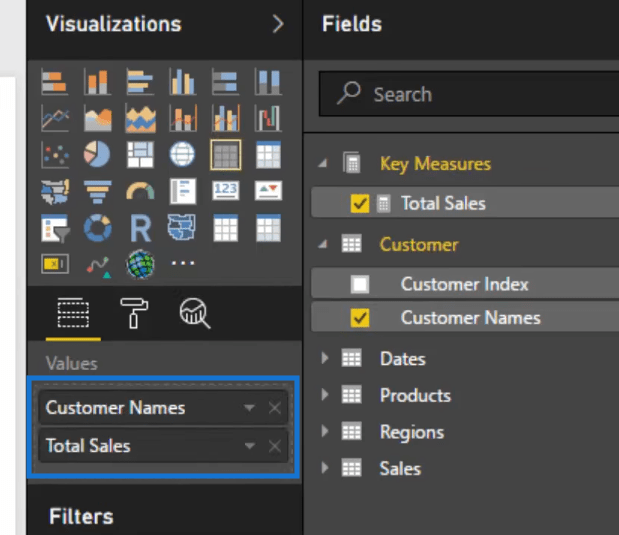Open dropdown for Total Sales value
Viewport: 619px width, 535px height.
[250, 446]
